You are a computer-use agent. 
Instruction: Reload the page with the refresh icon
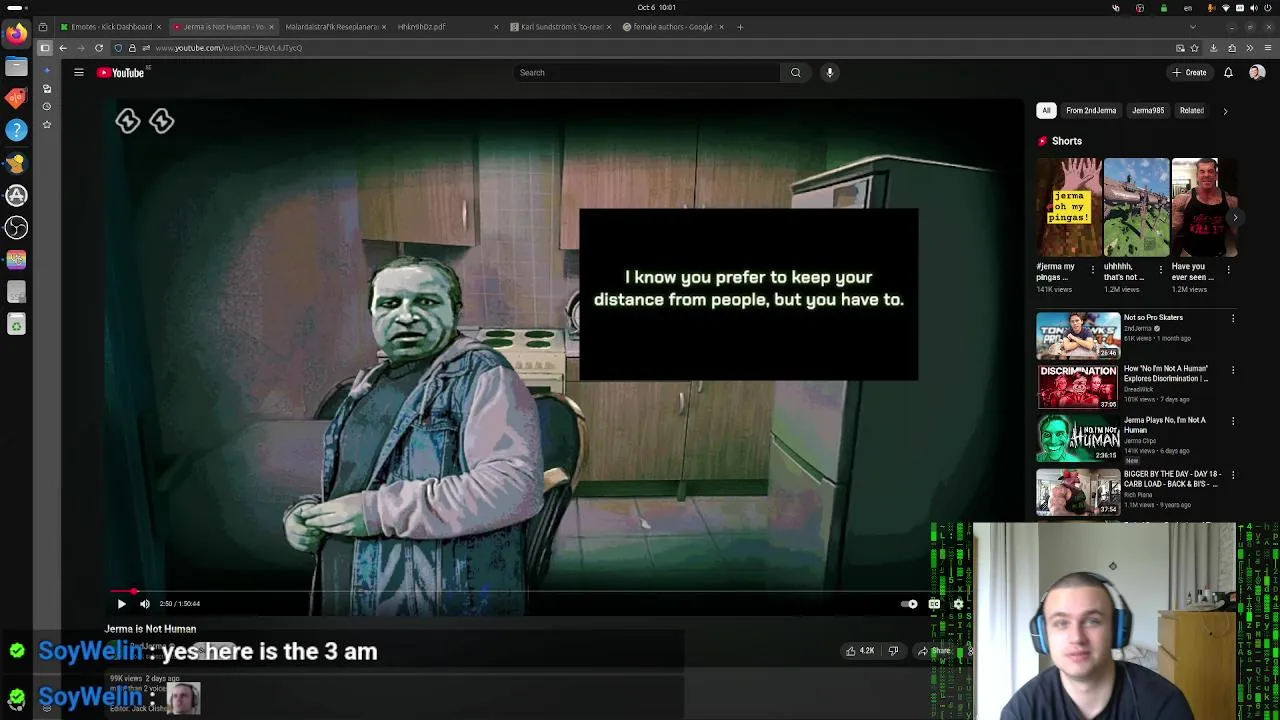(99, 48)
